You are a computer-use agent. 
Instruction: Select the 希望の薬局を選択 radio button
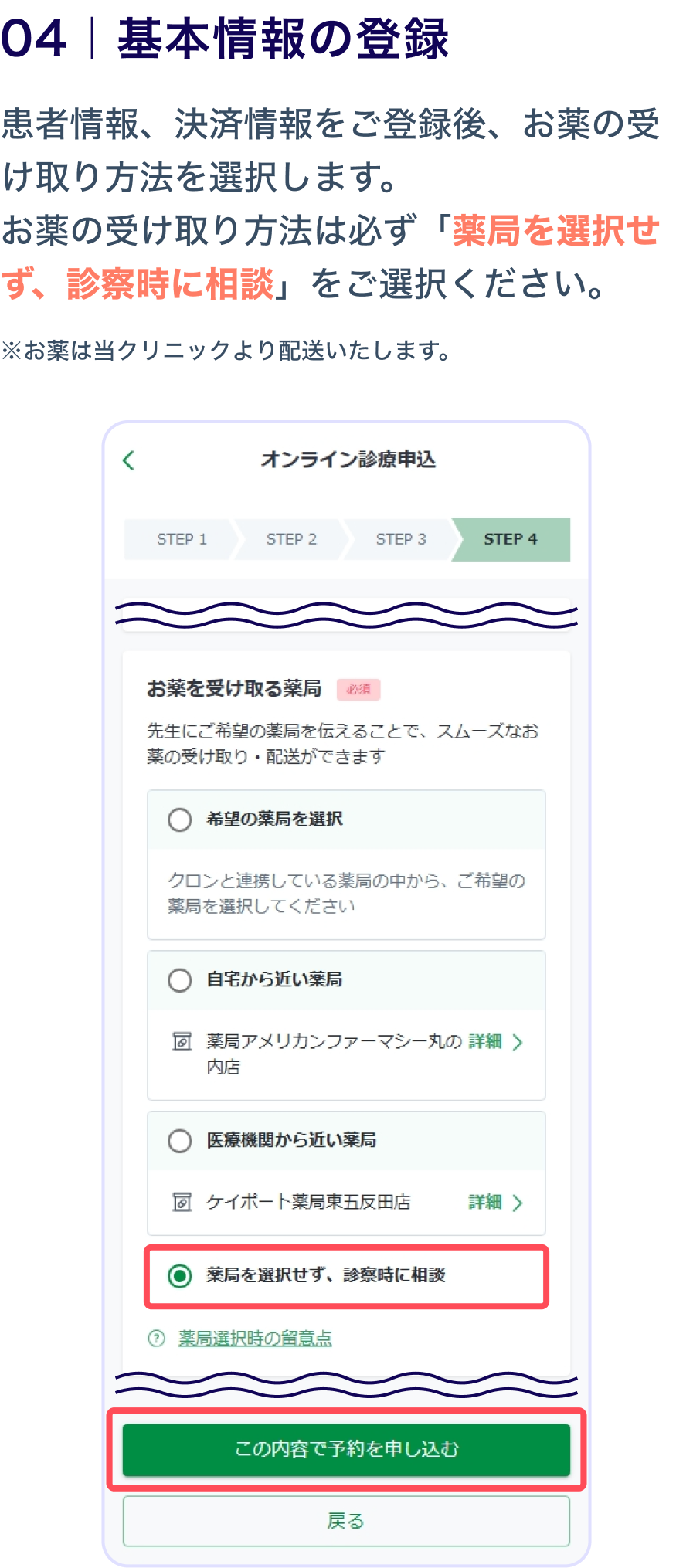click(x=178, y=820)
